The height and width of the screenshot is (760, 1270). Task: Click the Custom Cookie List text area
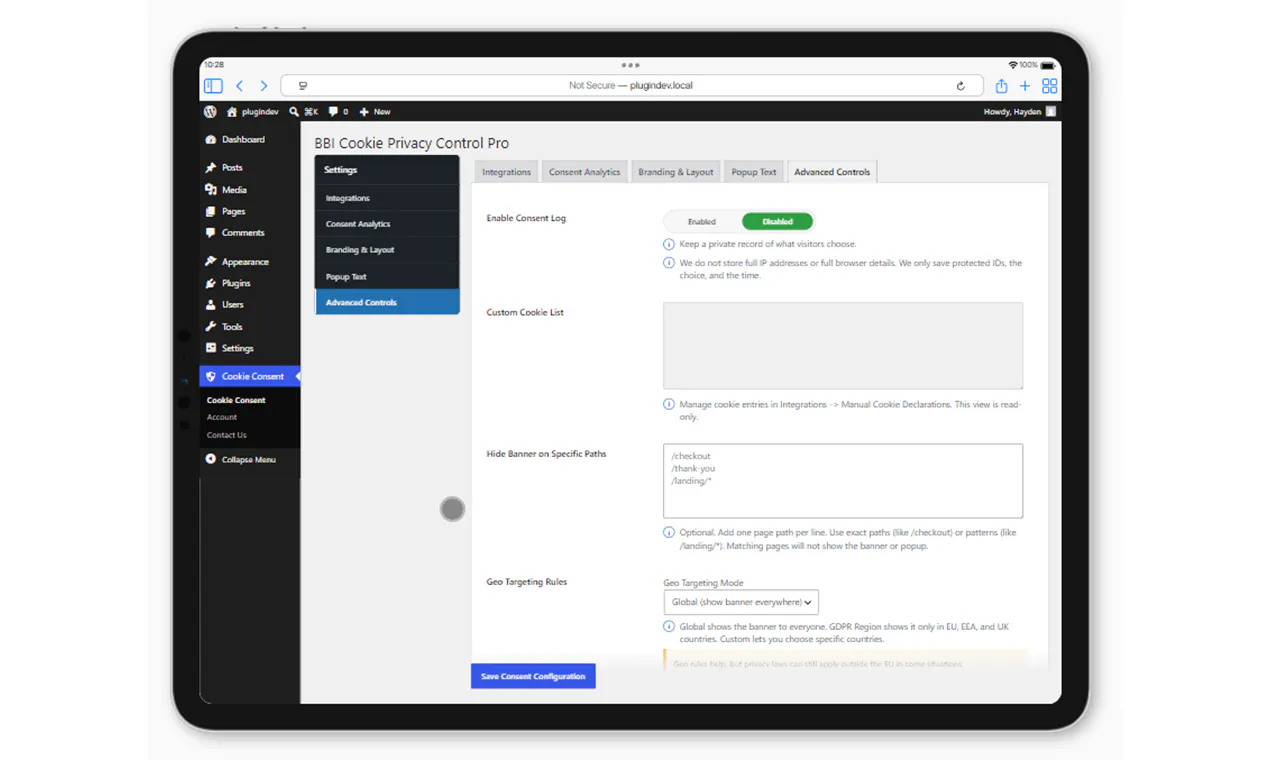843,346
